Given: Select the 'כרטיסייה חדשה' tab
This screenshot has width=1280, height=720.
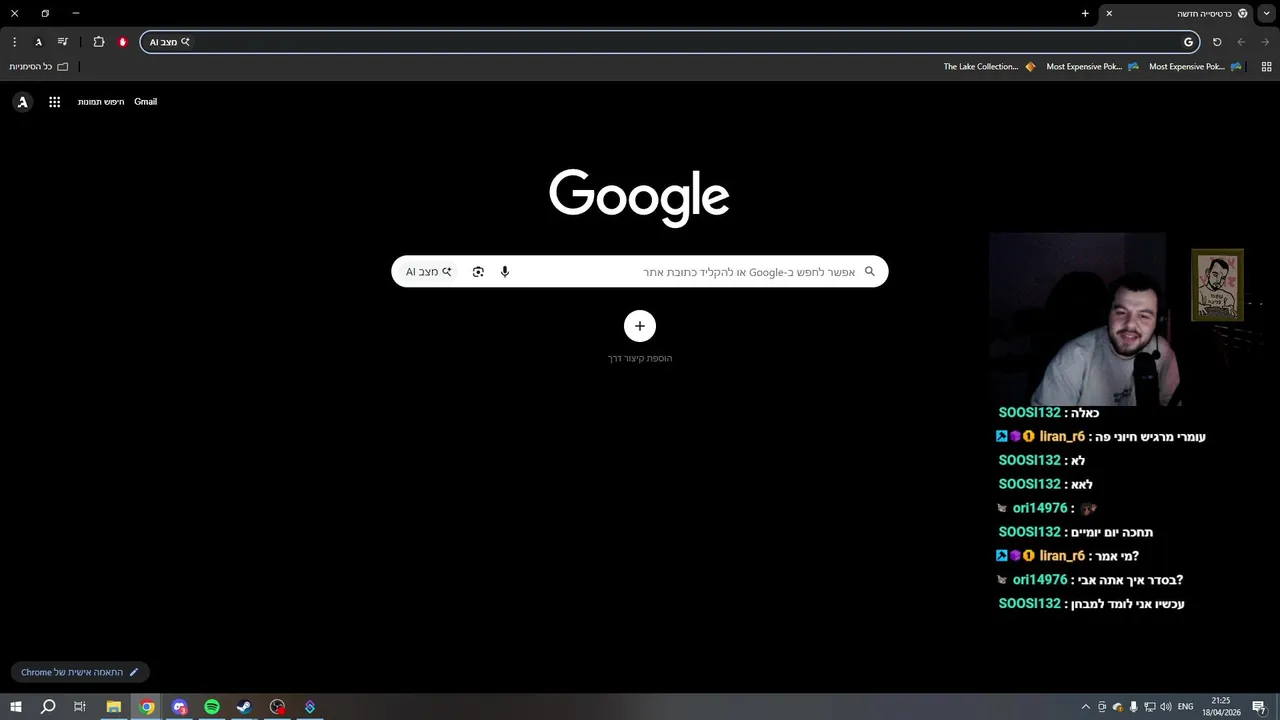Looking at the screenshot, I should 1178,13.
